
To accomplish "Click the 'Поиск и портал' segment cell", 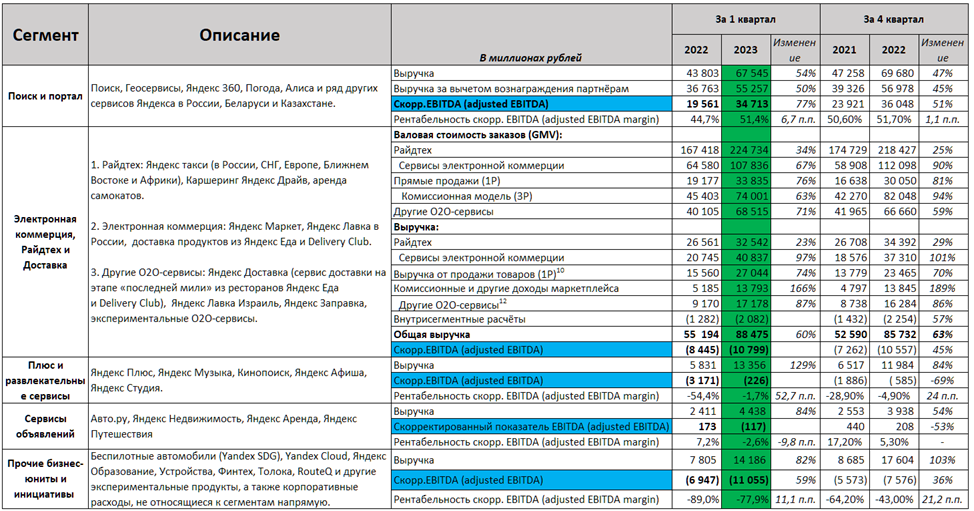I will [45, 96].
